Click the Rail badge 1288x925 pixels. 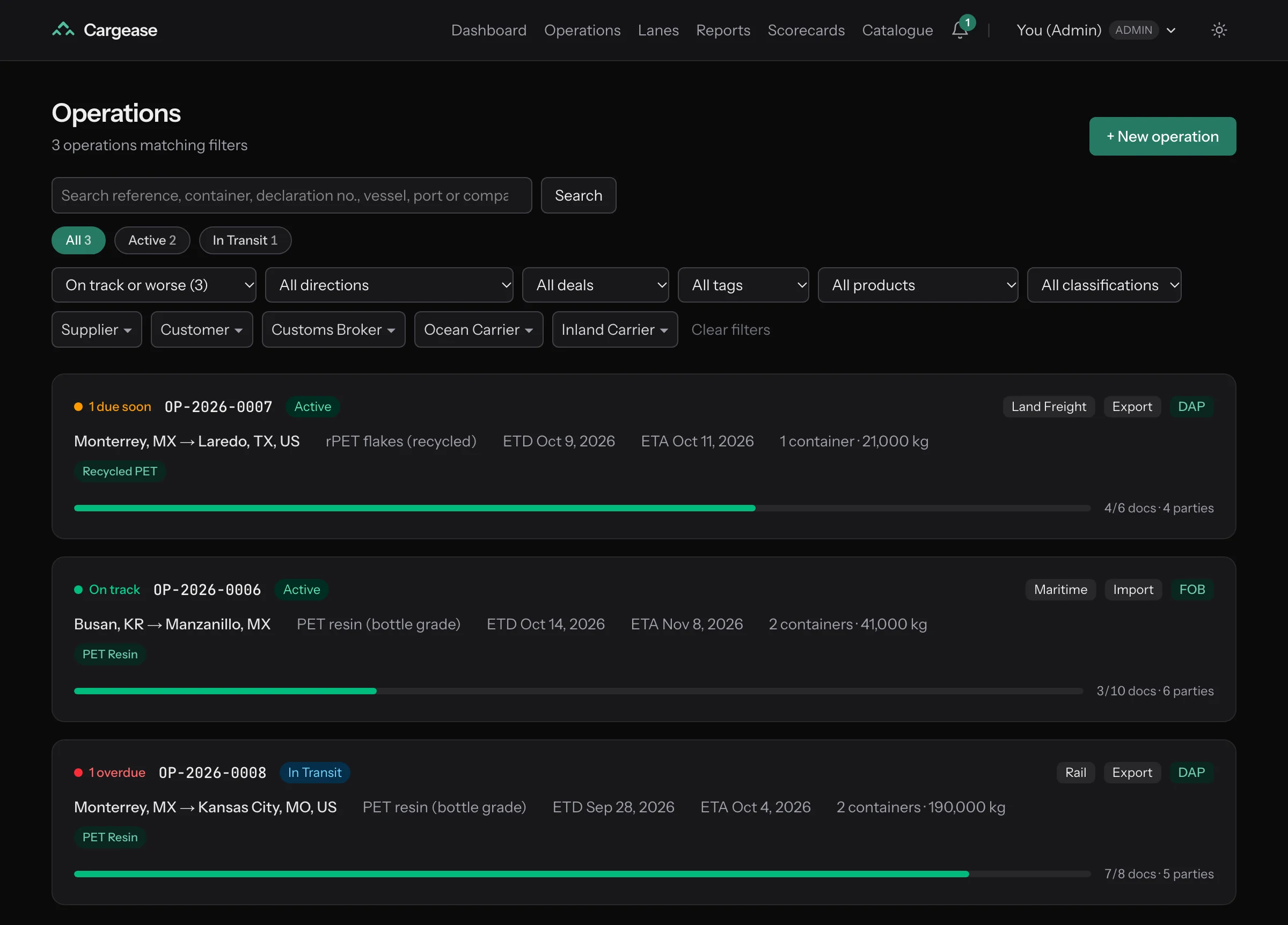1075,772
